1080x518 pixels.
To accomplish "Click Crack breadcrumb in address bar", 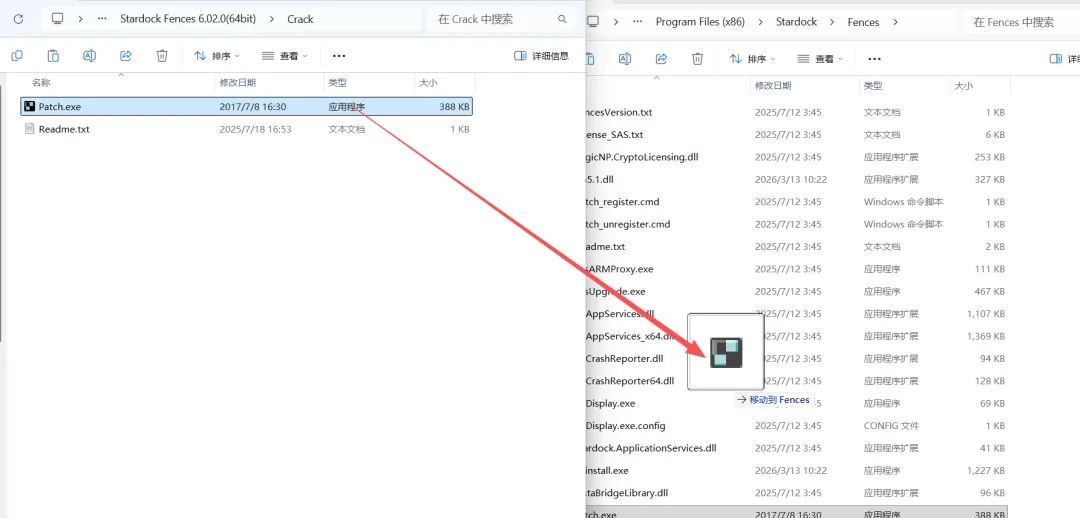I will 300,19.
